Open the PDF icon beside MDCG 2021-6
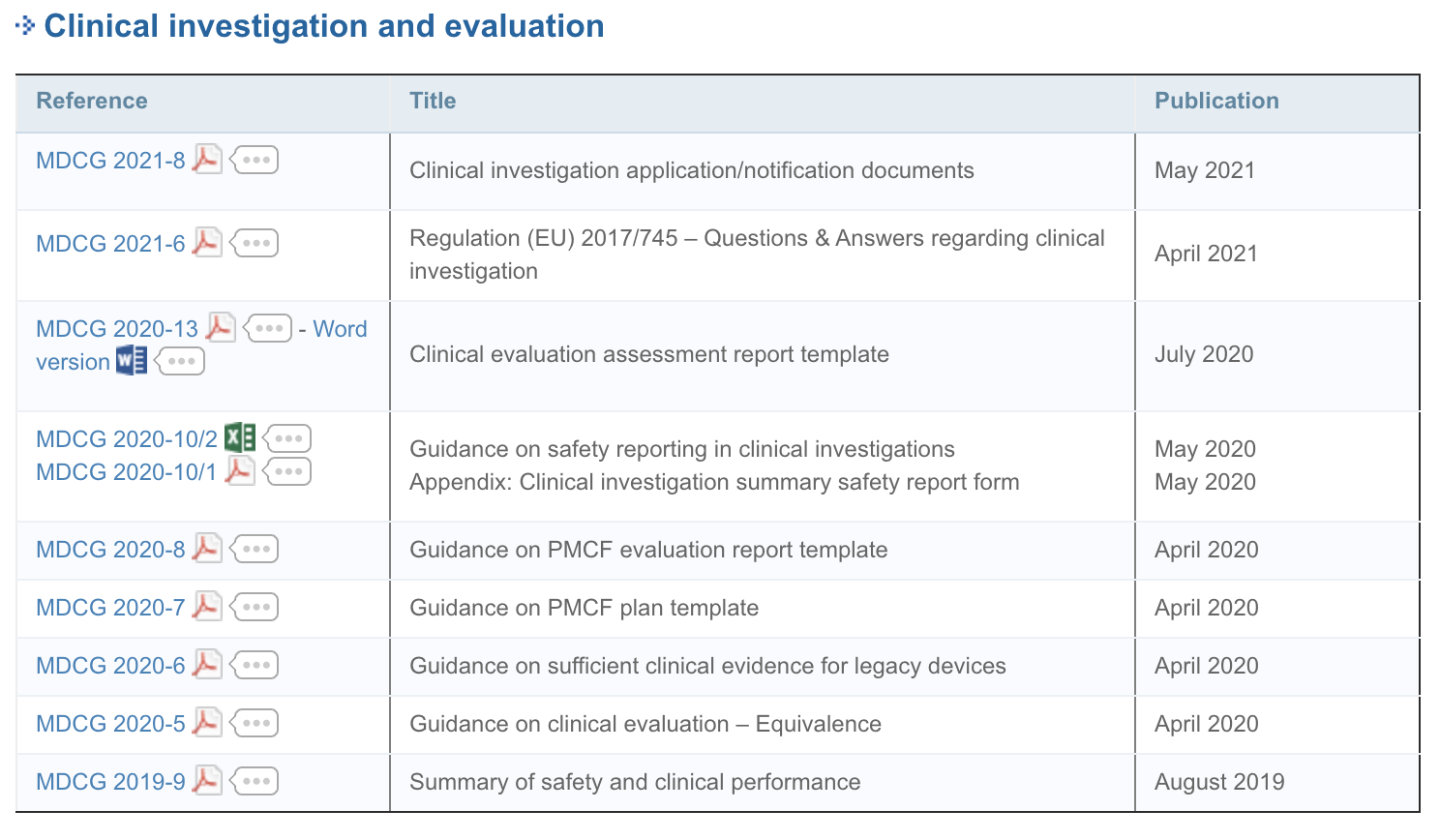Viewport: 1440px width, 840px height. tap(206, 243)
